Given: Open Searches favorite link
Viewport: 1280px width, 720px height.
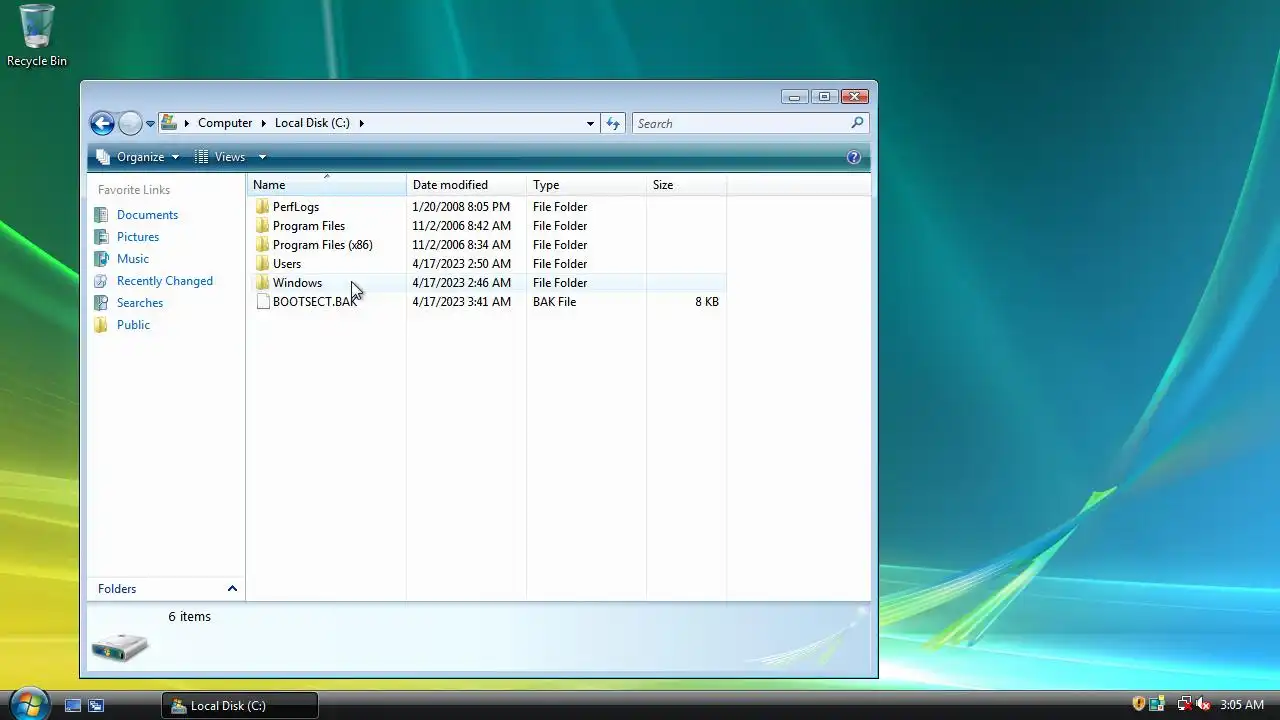Looking at the screenshot, I should click(x=140, y=303).
